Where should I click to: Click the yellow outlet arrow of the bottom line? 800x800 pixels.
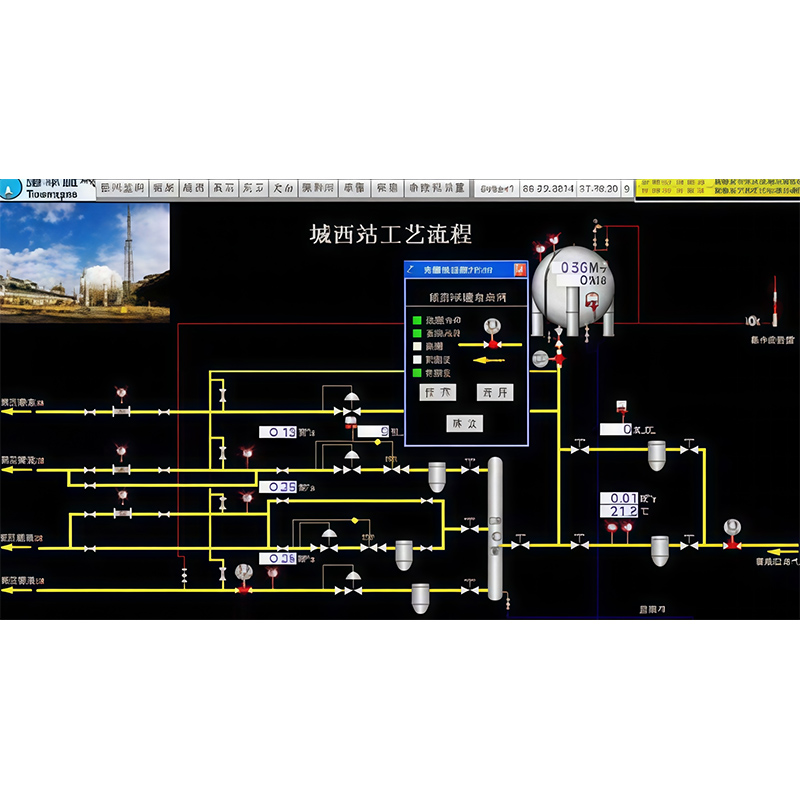coord(15,590)
